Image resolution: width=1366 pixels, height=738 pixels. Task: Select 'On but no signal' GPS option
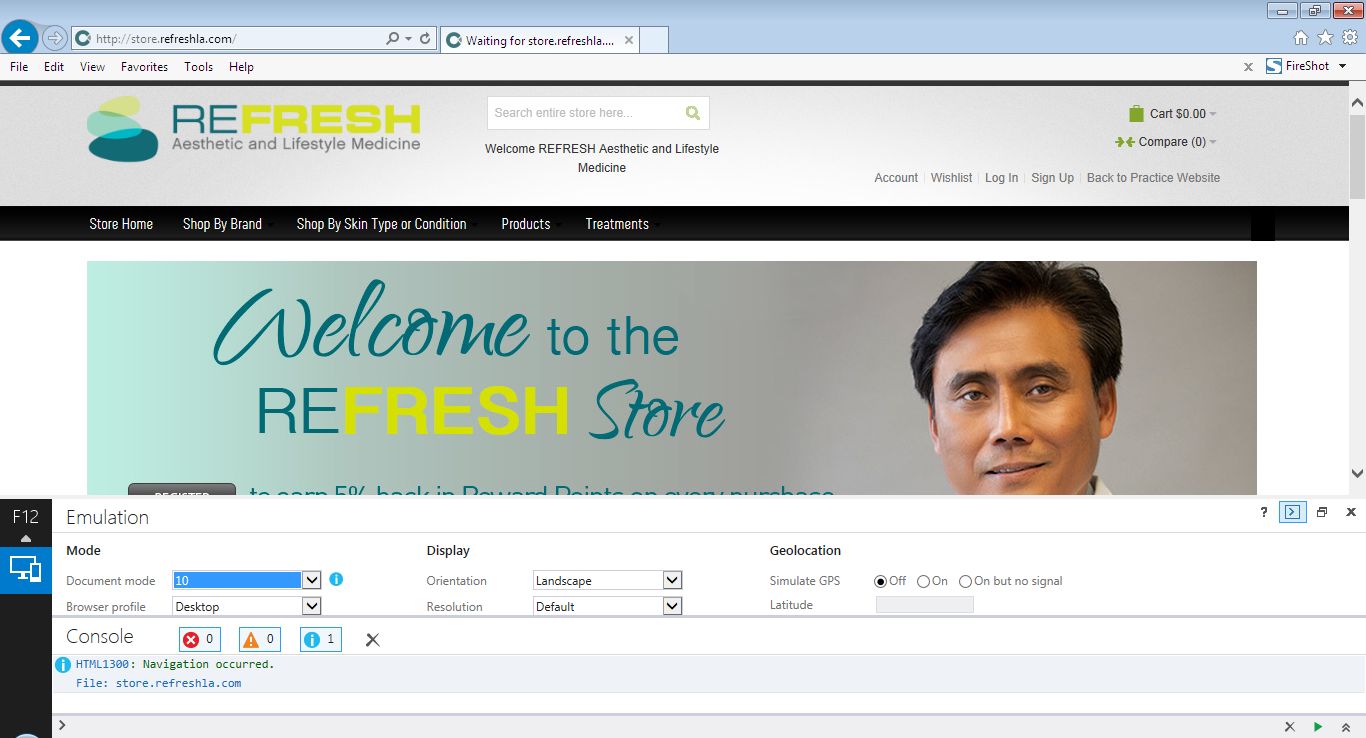point(966,581)
